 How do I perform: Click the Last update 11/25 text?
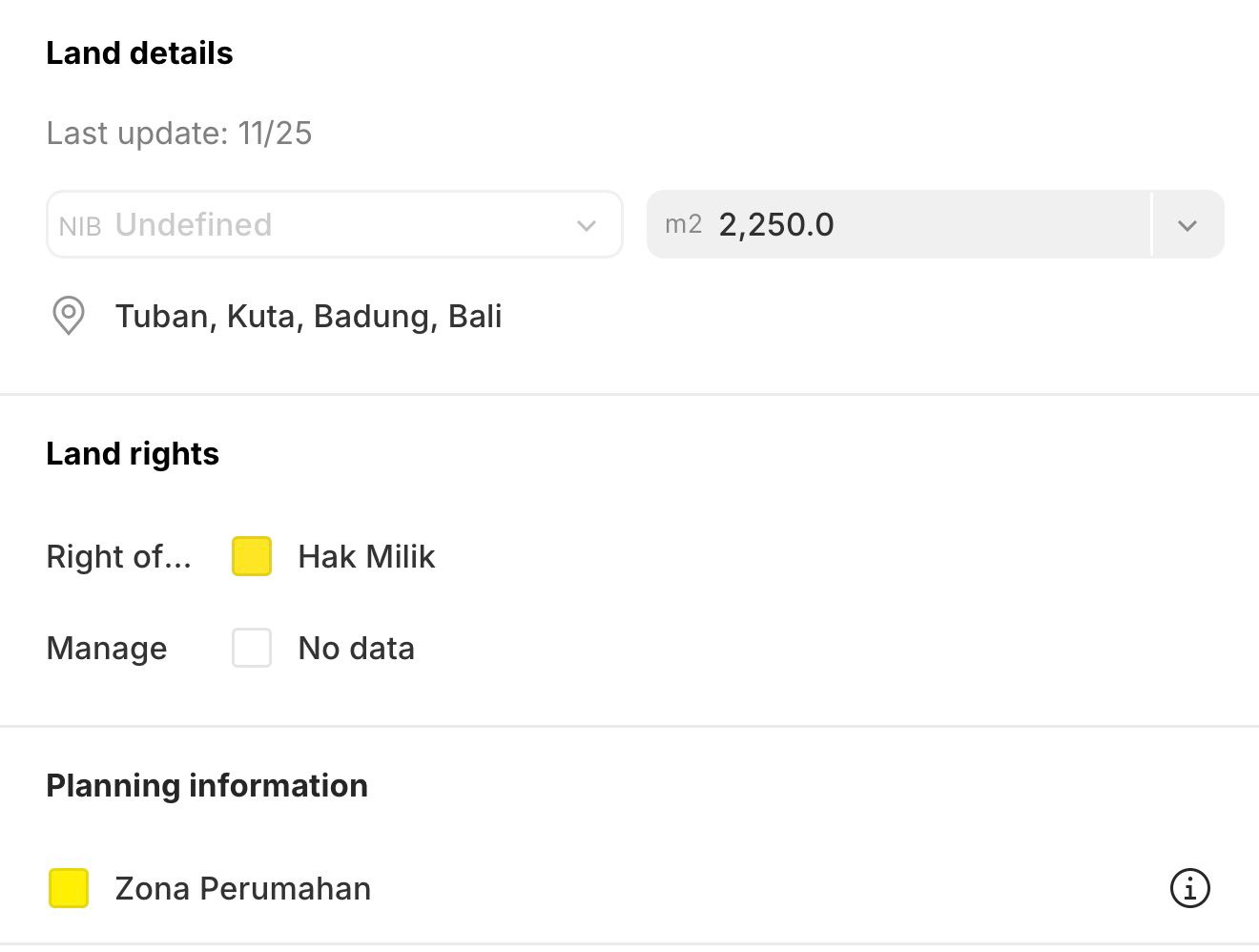tap(178, 134)
